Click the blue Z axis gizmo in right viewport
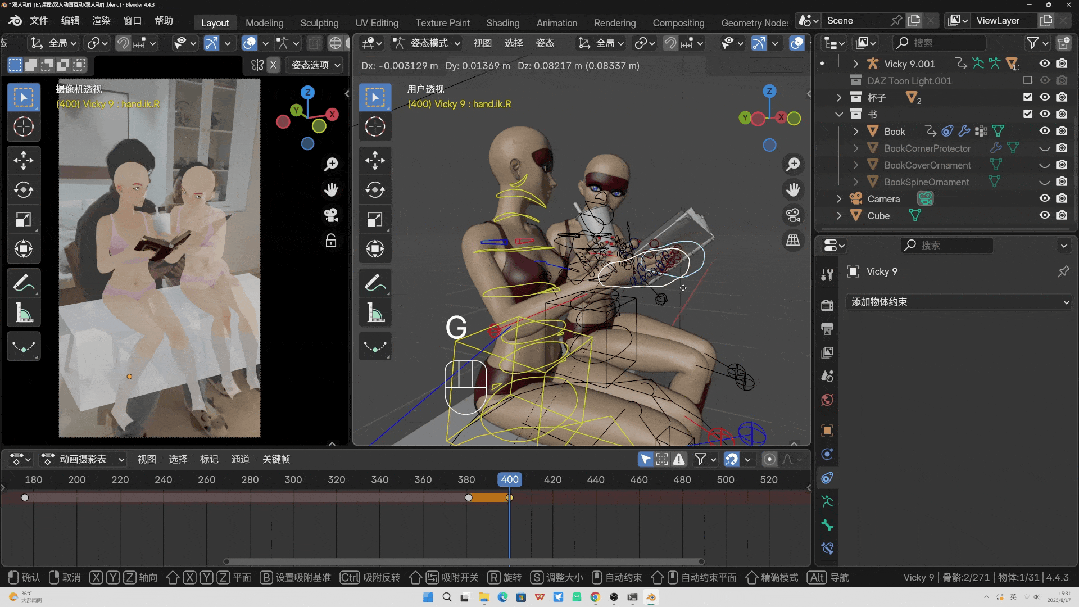Viewport: 1079px width, 607px height. pos(769,92)
